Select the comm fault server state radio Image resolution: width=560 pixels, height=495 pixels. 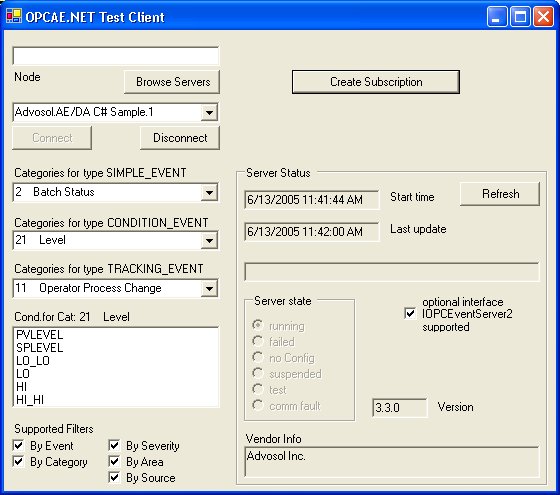(x=258, y=405)
